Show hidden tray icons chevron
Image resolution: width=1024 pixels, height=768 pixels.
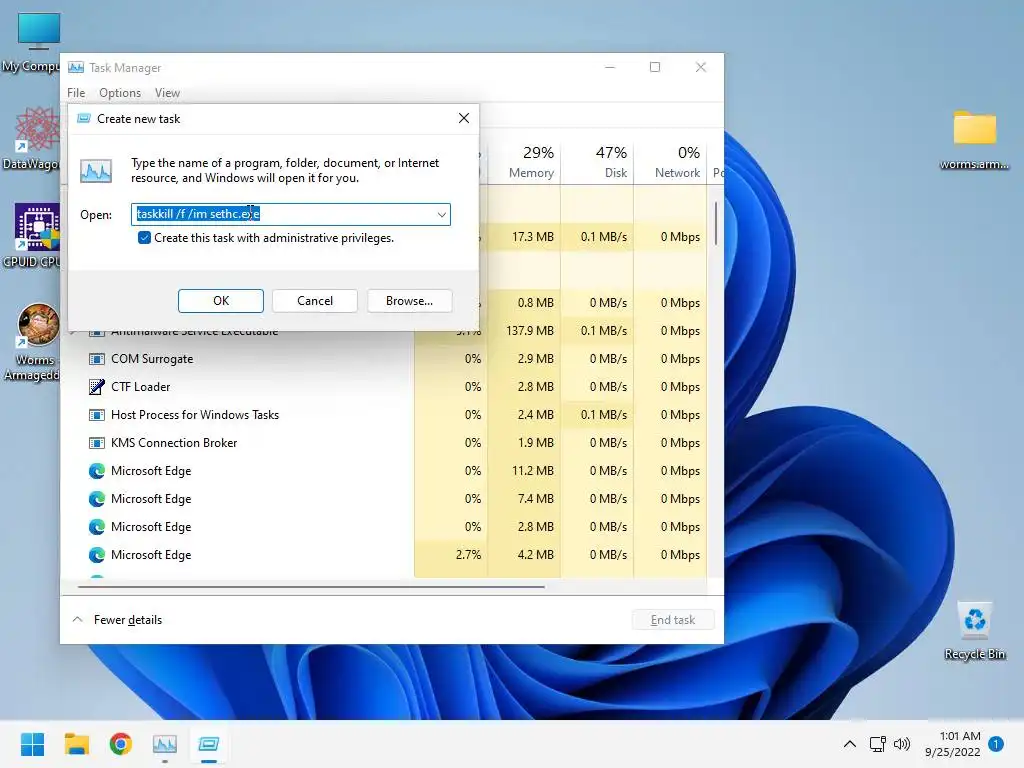point(850,744)
